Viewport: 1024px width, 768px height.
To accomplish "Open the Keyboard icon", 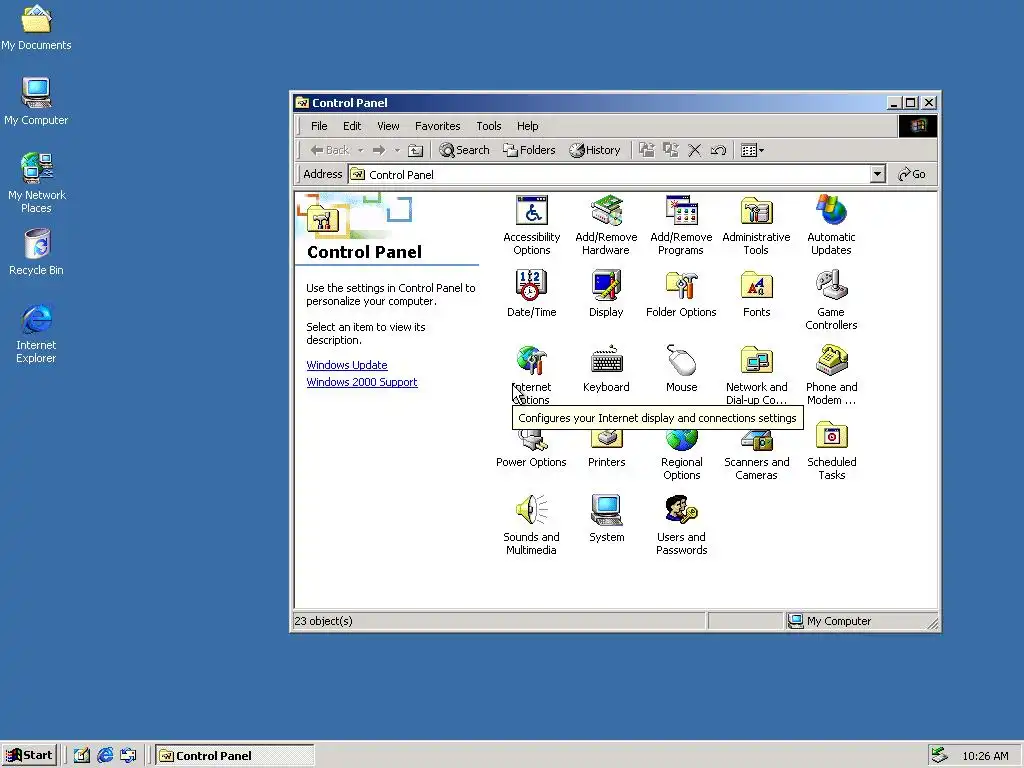I will (x=606, y=369).
